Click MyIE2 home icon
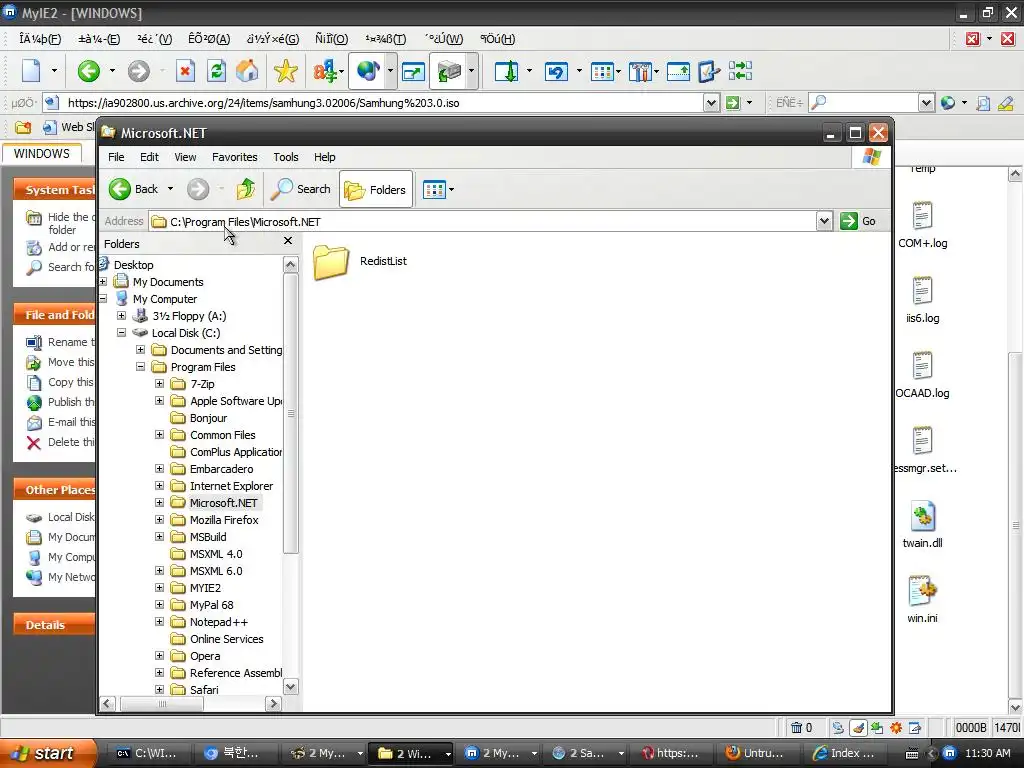The width and height of the screenshot is (1024, 768). click(248, 71)
